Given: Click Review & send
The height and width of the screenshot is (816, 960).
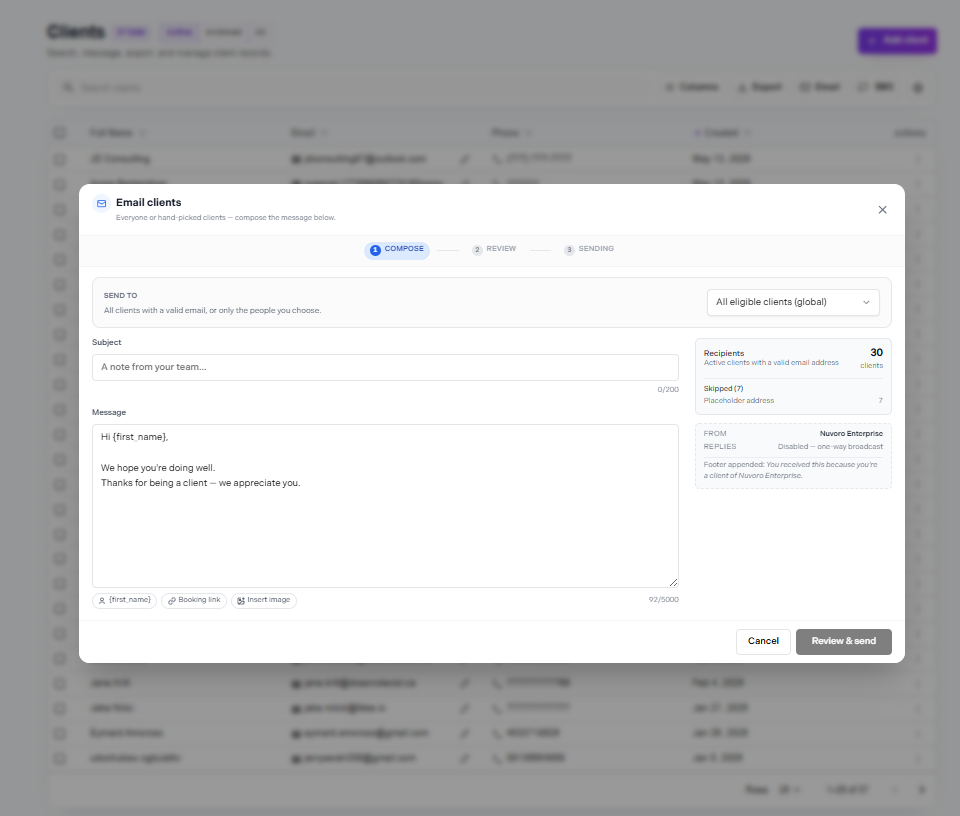Looking at the screenshot, I should pos(844,642).
